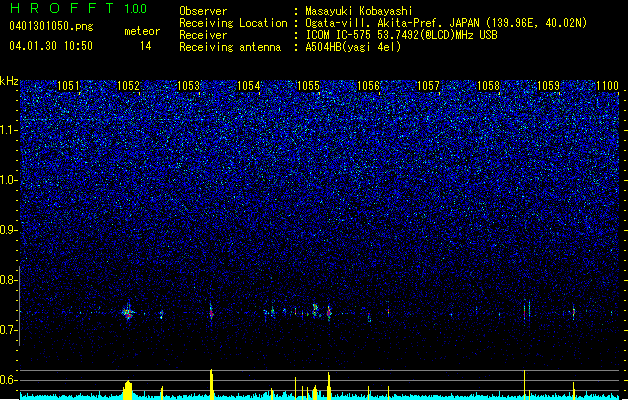Click the yellow power spike just before 1059

pos(524,384)
